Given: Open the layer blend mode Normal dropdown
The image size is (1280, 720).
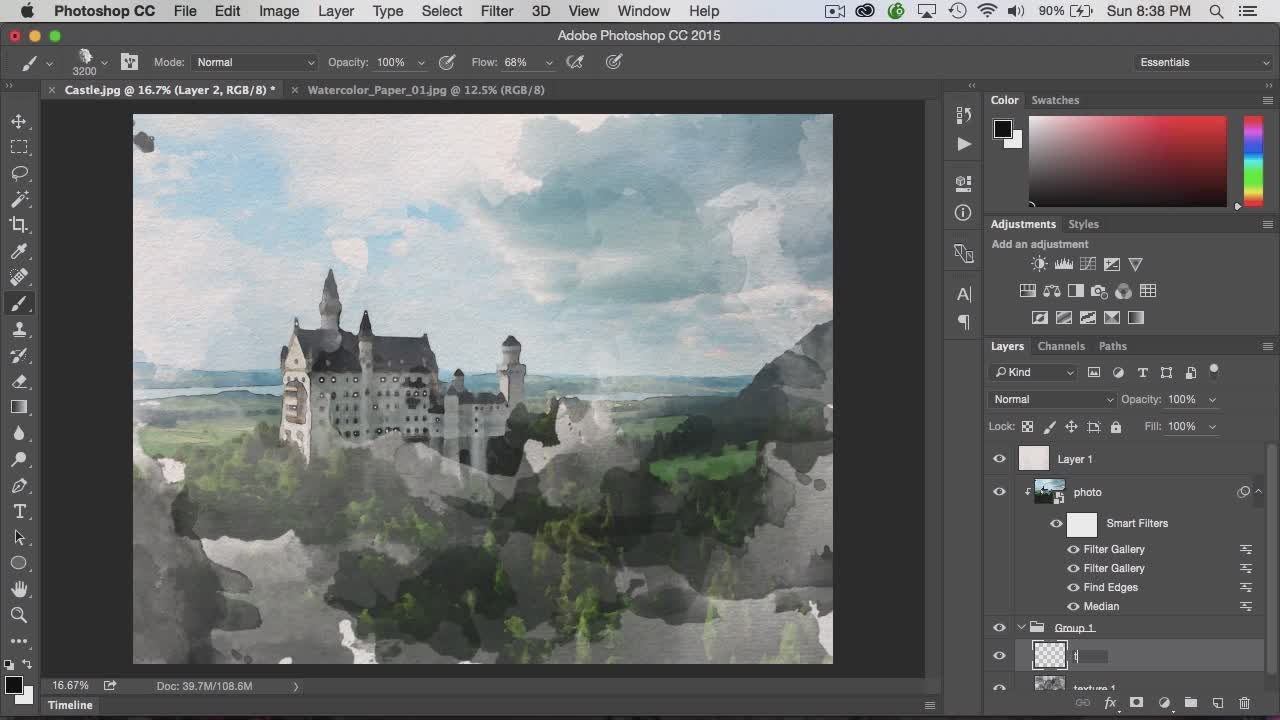Looking at the screenshot, I should click(1052, 399).
